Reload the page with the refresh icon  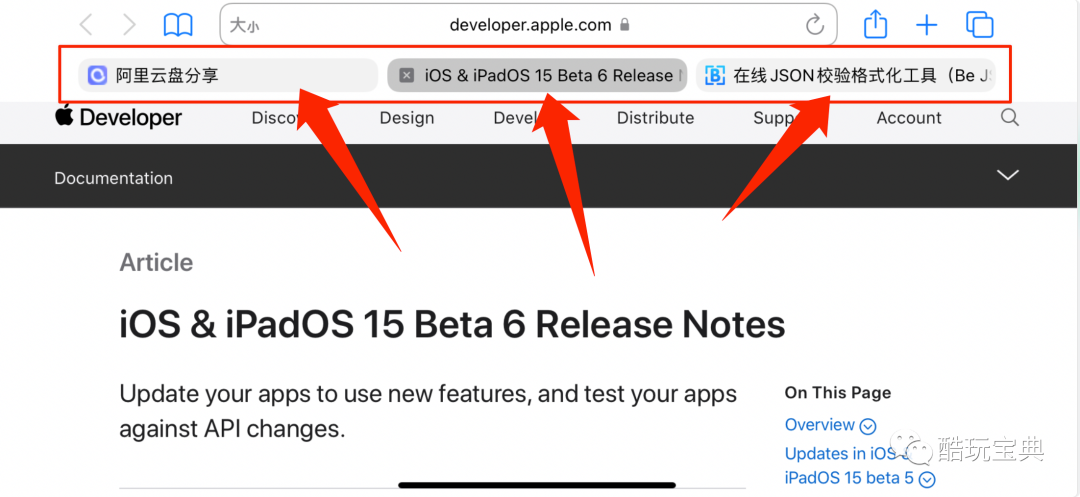point(815,25)
